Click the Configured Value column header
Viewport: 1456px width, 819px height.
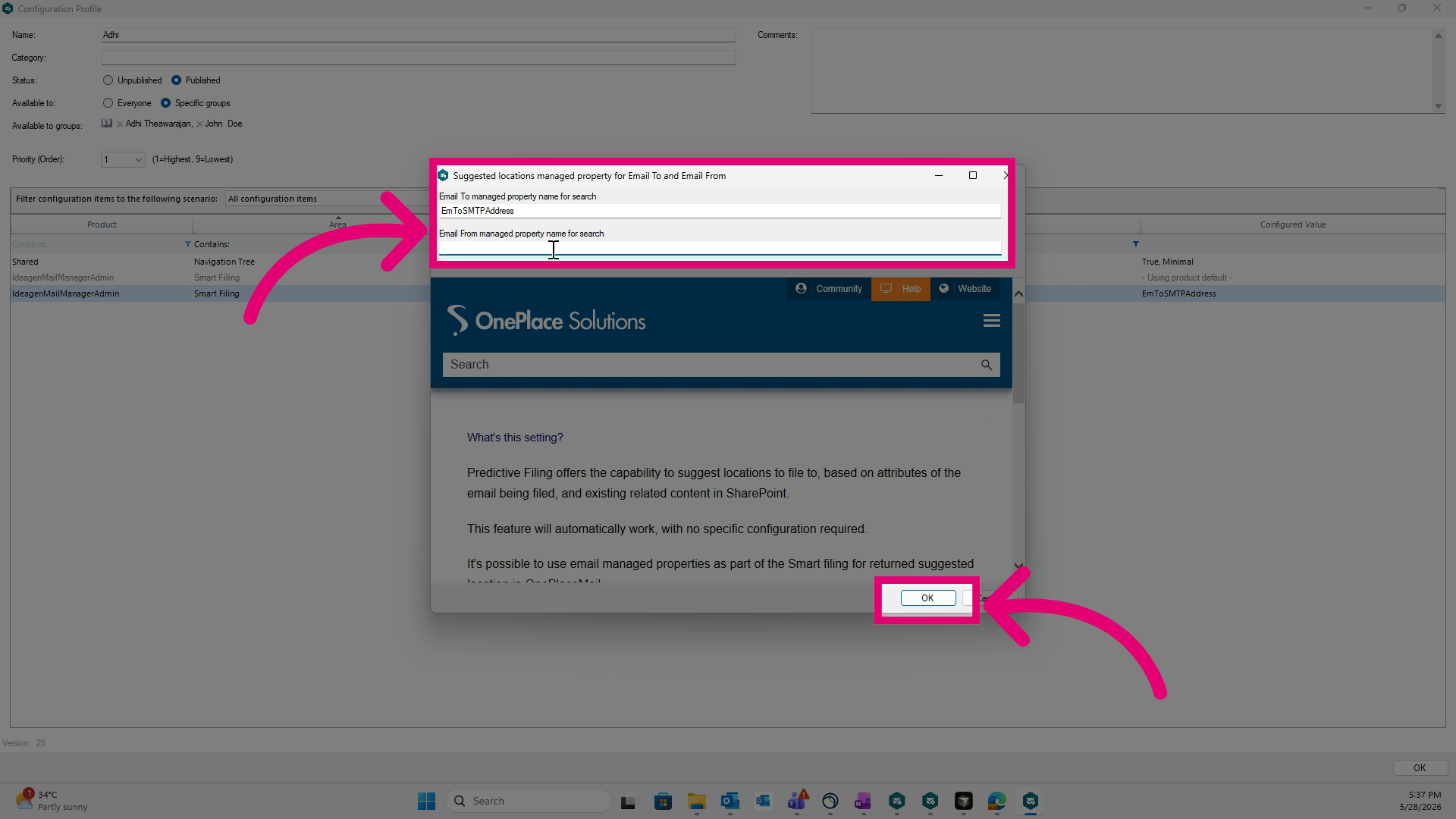tap(1293, 224)
